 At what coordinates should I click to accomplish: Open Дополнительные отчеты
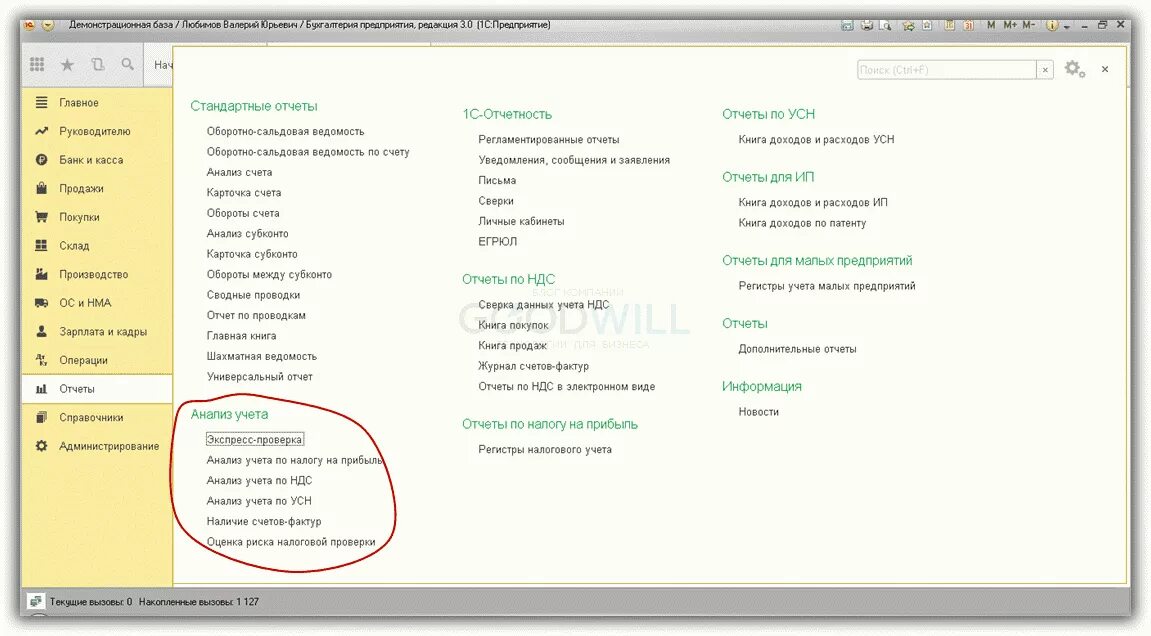pyautogui.click(x=797, y=350)
